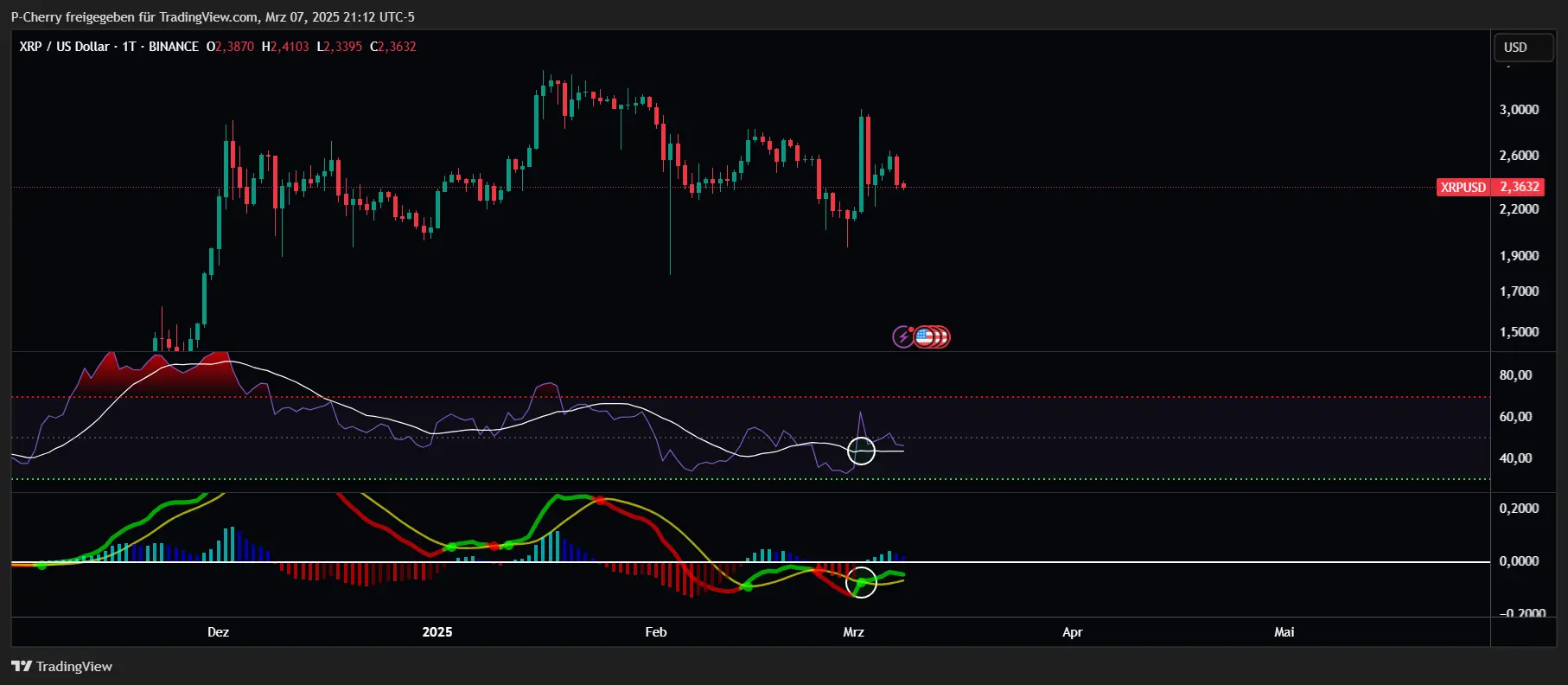The width and height of the screenshot is (1568, 685).
Task: Click the MACD 0,0000 axis label
Action: tap(1519, 561)
